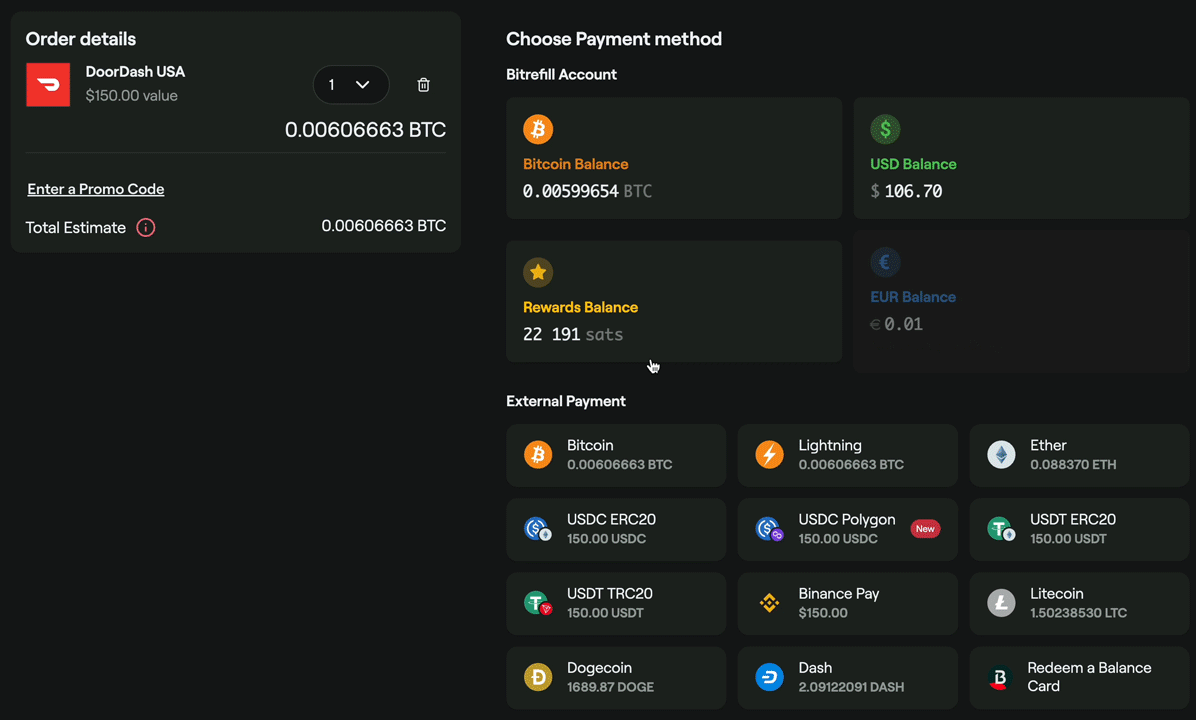1196x720 pixels.
Task: Click the Ether diamond icon
Action: tap(1001, 455)
